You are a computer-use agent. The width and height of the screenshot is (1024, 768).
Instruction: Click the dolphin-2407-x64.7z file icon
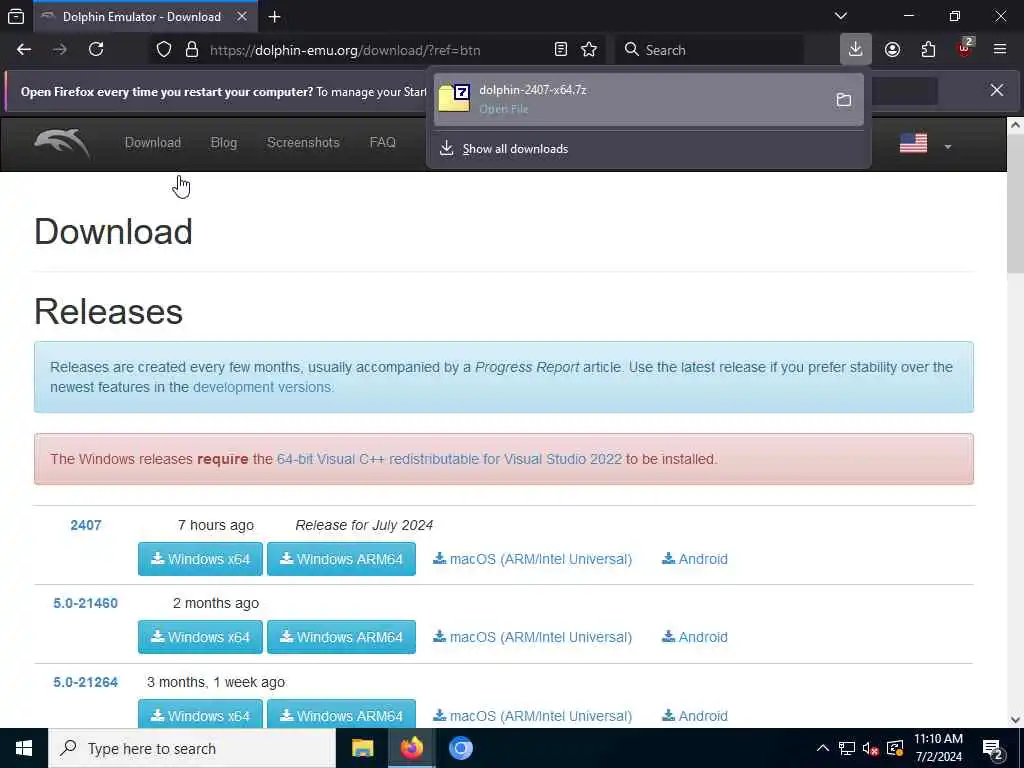tap(454, 98)
